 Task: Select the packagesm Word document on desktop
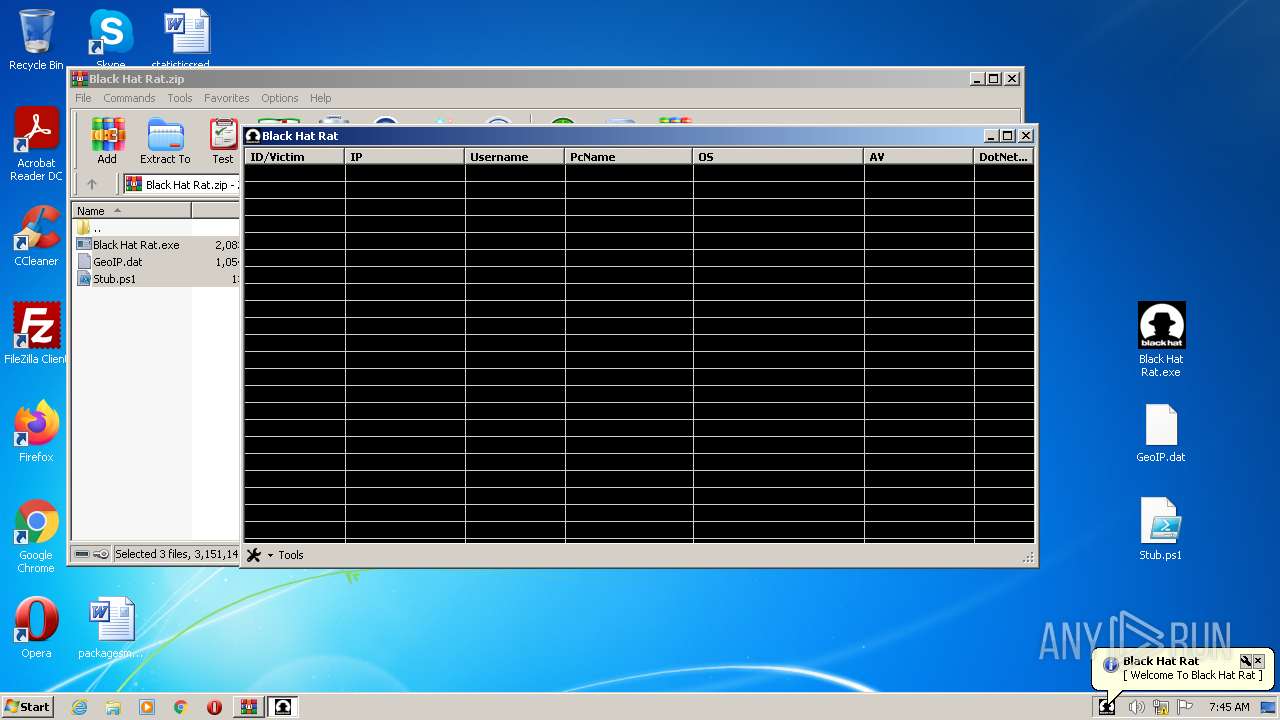coord(111,628)
